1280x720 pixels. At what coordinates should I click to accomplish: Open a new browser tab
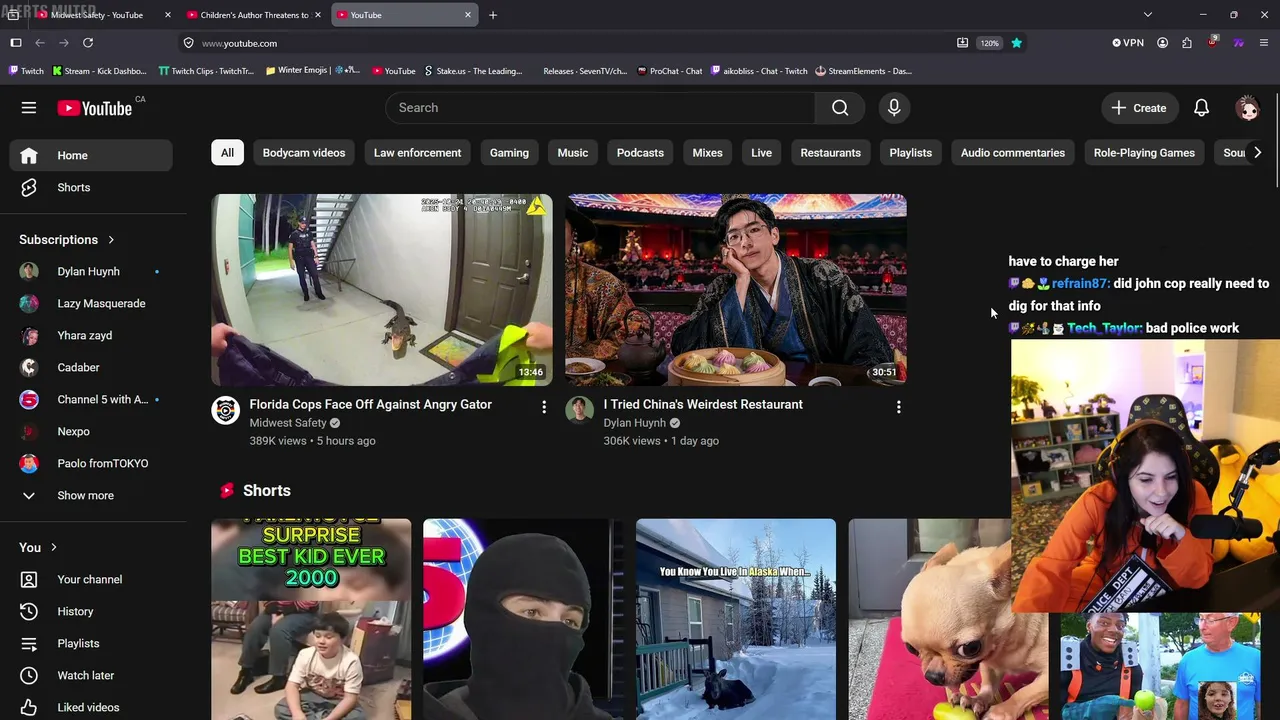pos(493,15)
